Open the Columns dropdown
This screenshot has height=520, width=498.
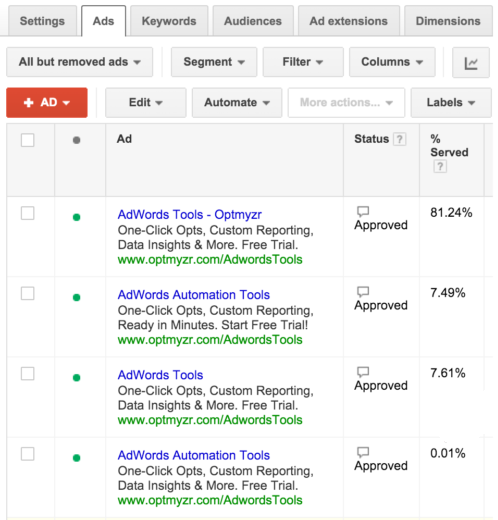tap(392, 62)
